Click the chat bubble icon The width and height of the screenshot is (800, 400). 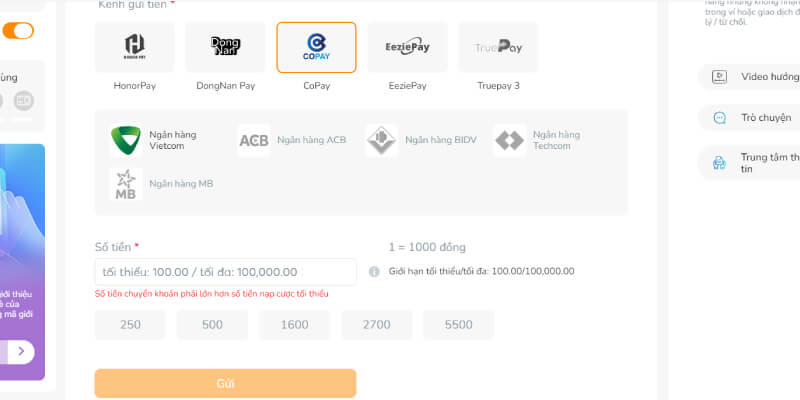click(719, 118)
